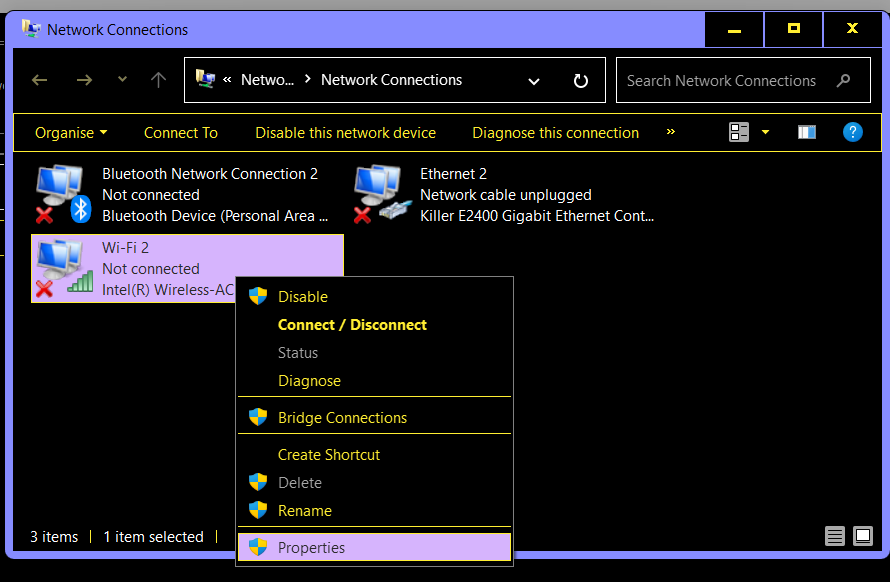The width and height of the screenshot is (890, 582).
Task: Click the Wi-Fi 2 adapter icon
Action: [60, 265]
